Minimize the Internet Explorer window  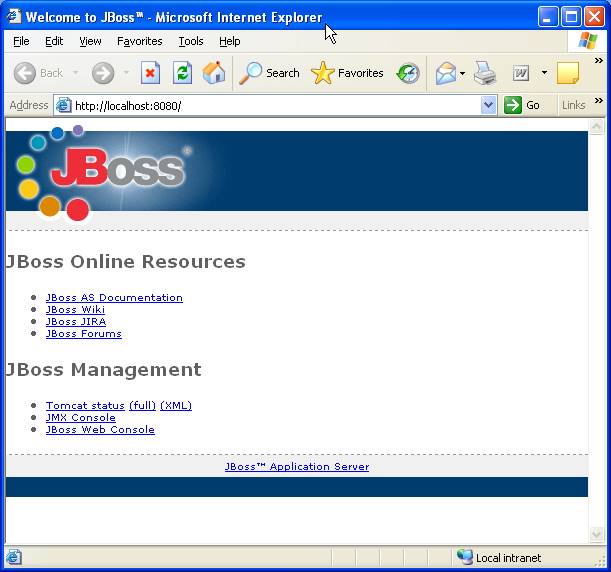[547, 17]
